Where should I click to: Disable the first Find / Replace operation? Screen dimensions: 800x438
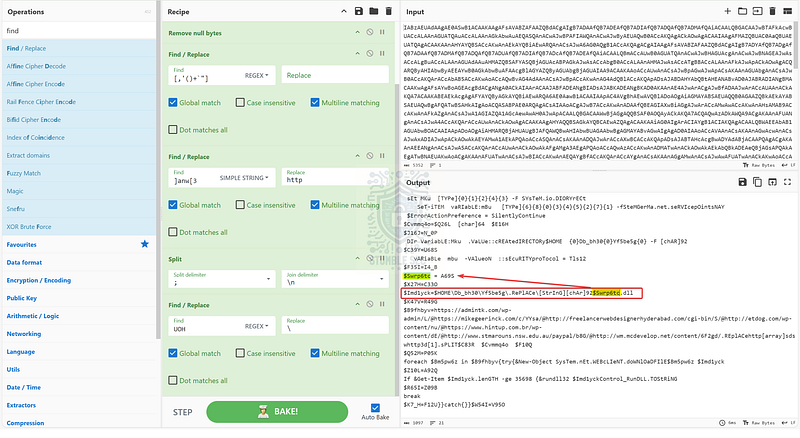click(x=369, y=54)
